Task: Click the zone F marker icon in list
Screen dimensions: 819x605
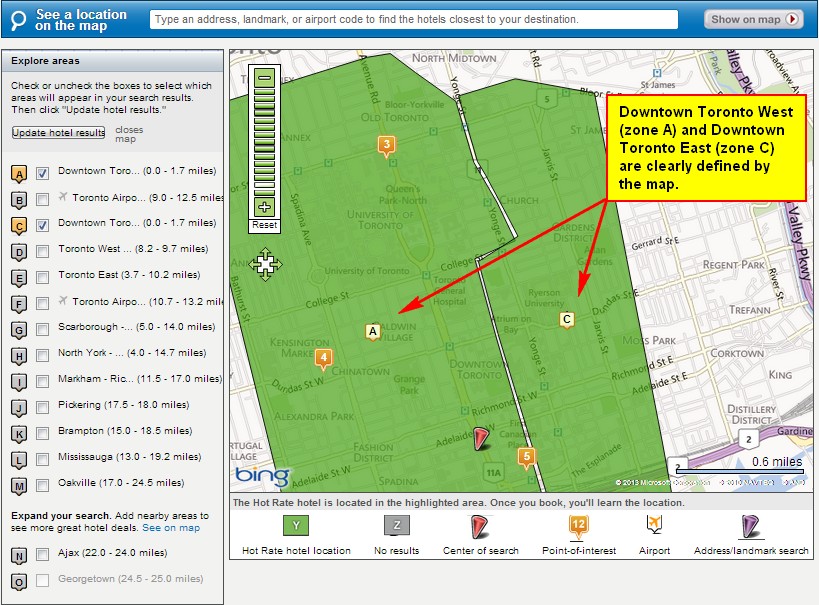Action: point(19,304)
